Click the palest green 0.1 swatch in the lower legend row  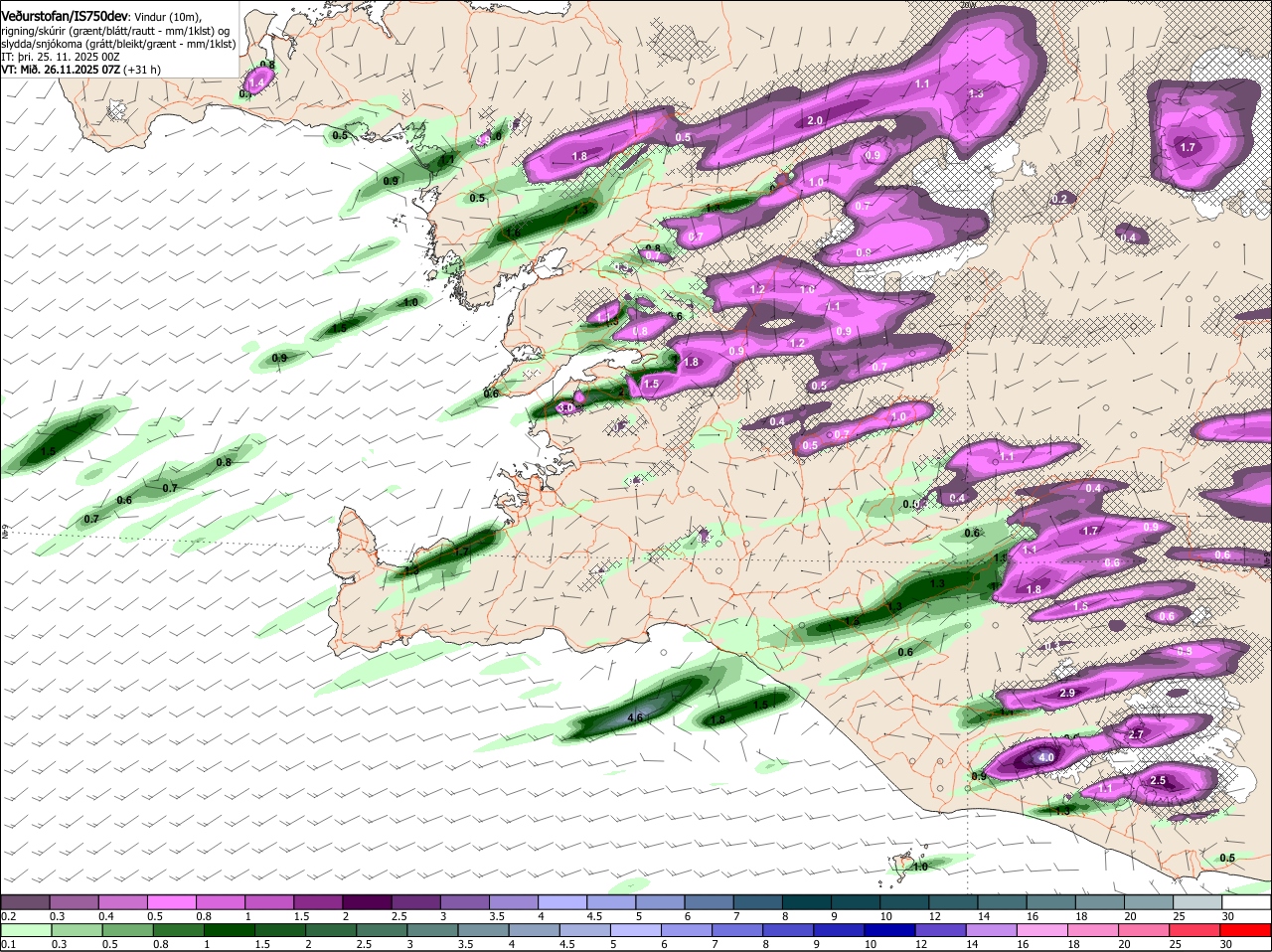point(25,929)
